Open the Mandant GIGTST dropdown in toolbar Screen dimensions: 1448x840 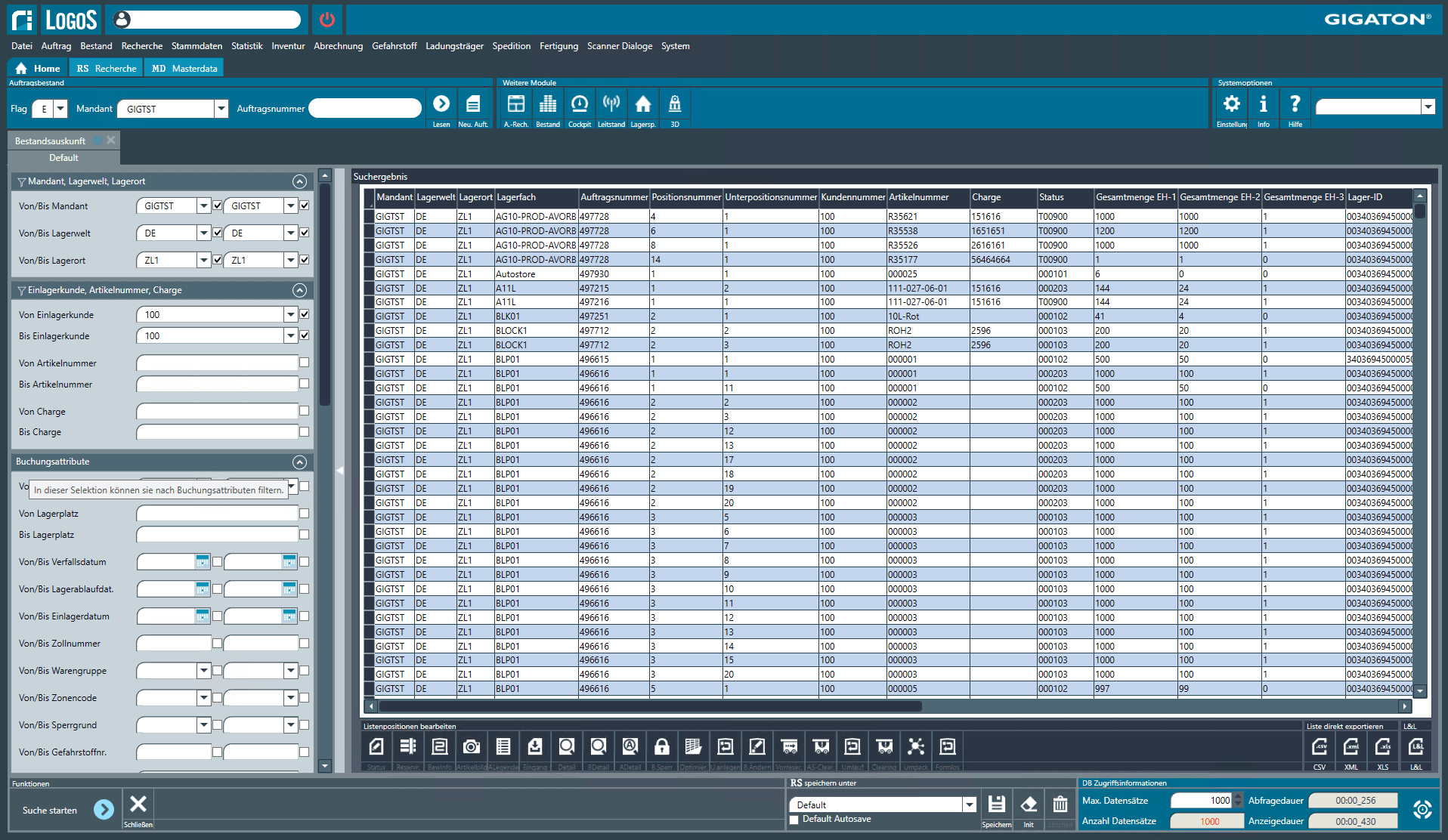[x=221, y=109]
